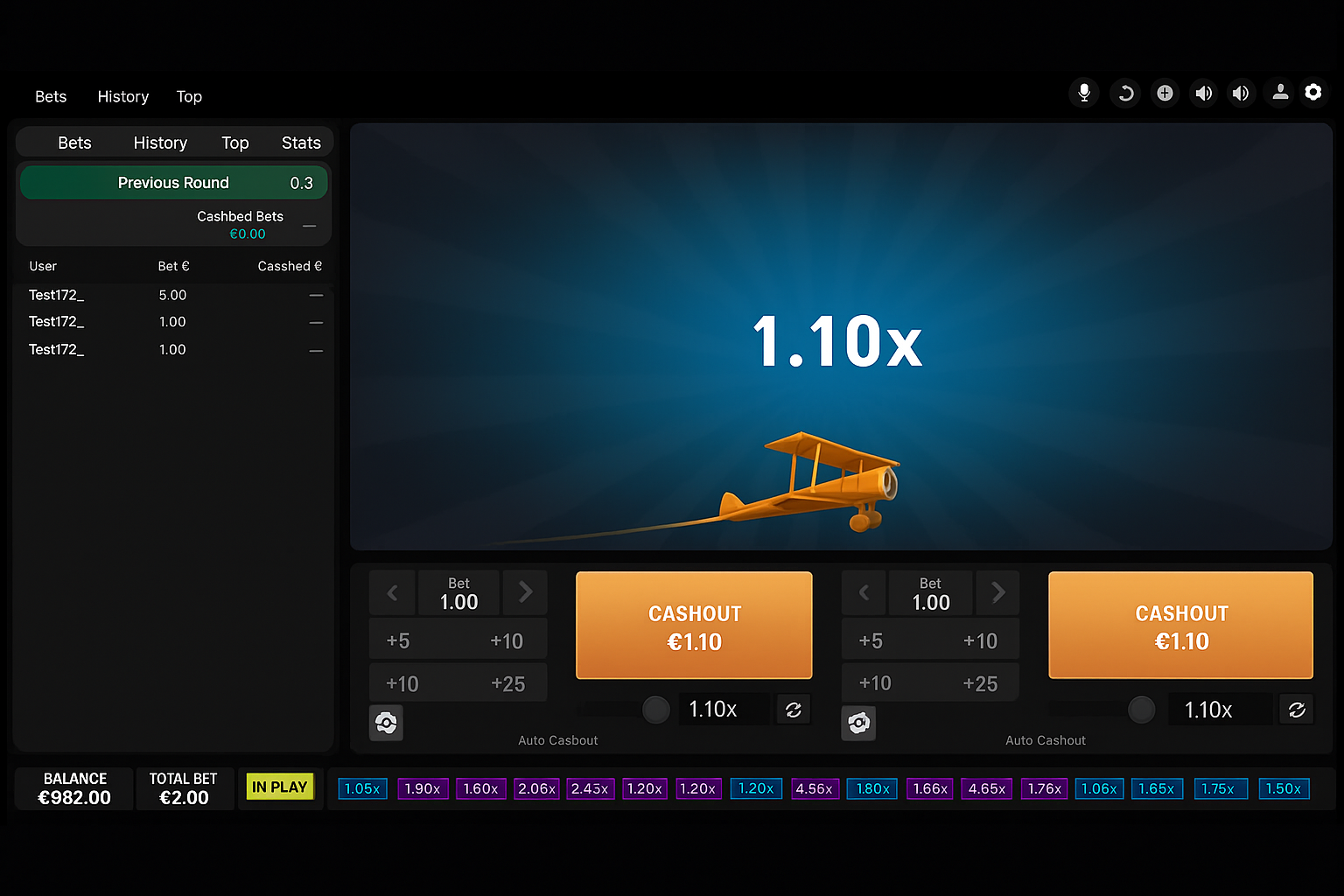Image resolution: width=1344 pixels, height=896 pixels.
Task: Open Top in the top navigation
Action: 189,96
